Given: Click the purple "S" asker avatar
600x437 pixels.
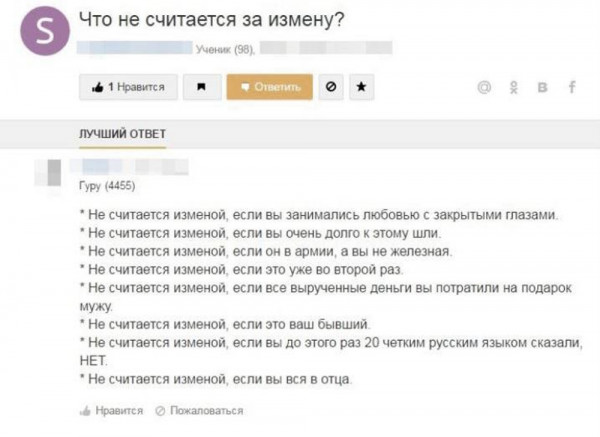Looking at the screenshot, I should click(x=42, y=33).
